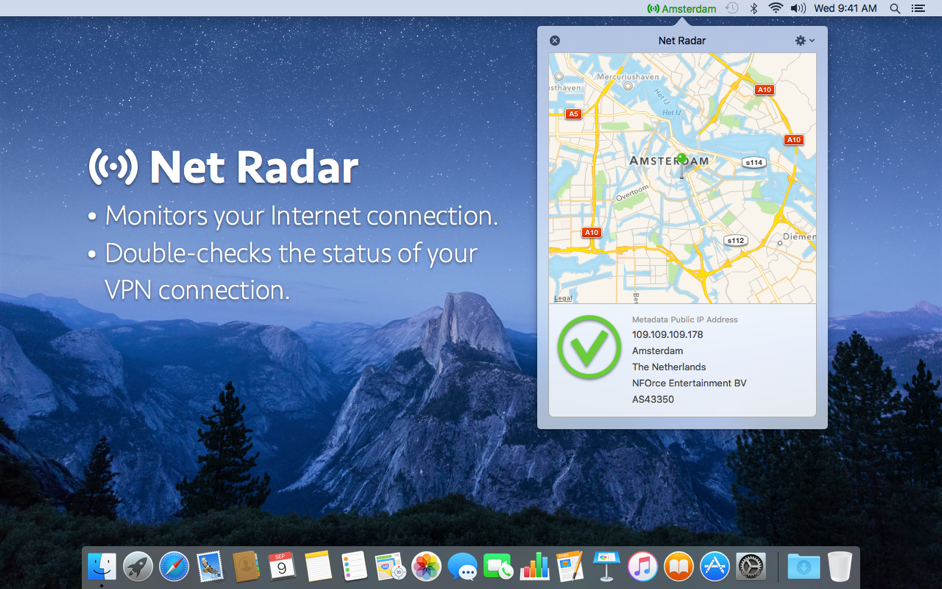Click the green checkmark status icon
The width and height of the screenshot is (942, 589).
[x=589, y=347]
